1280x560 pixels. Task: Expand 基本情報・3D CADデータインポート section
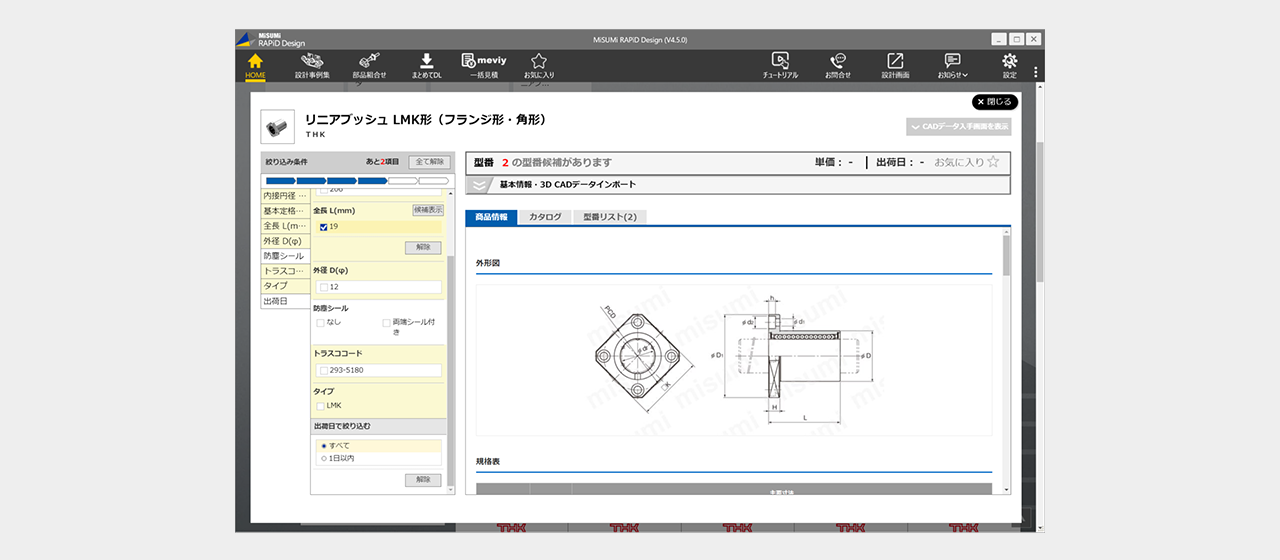click(480, 185)
